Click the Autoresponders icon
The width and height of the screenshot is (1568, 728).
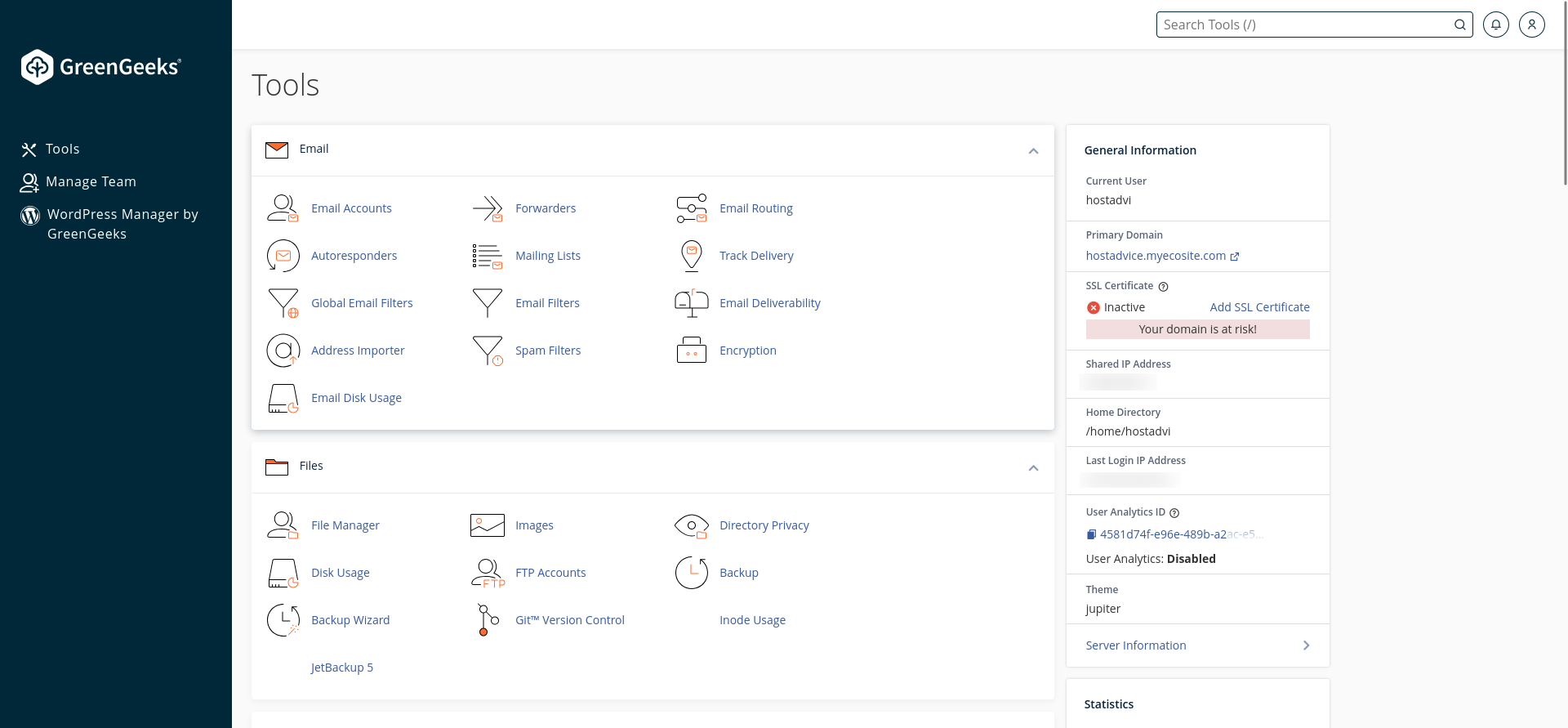click(283, 256)
